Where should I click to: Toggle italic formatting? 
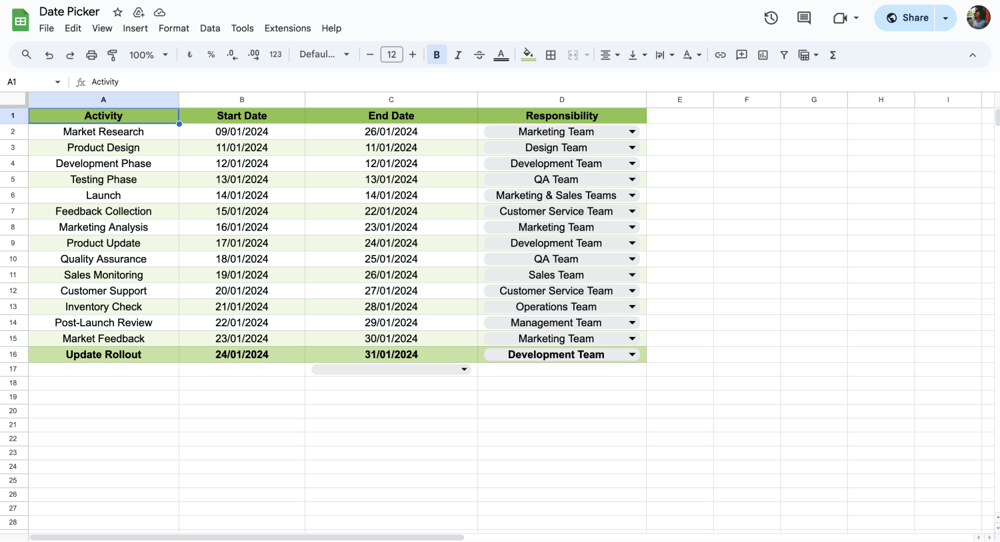tap(458, 55)
